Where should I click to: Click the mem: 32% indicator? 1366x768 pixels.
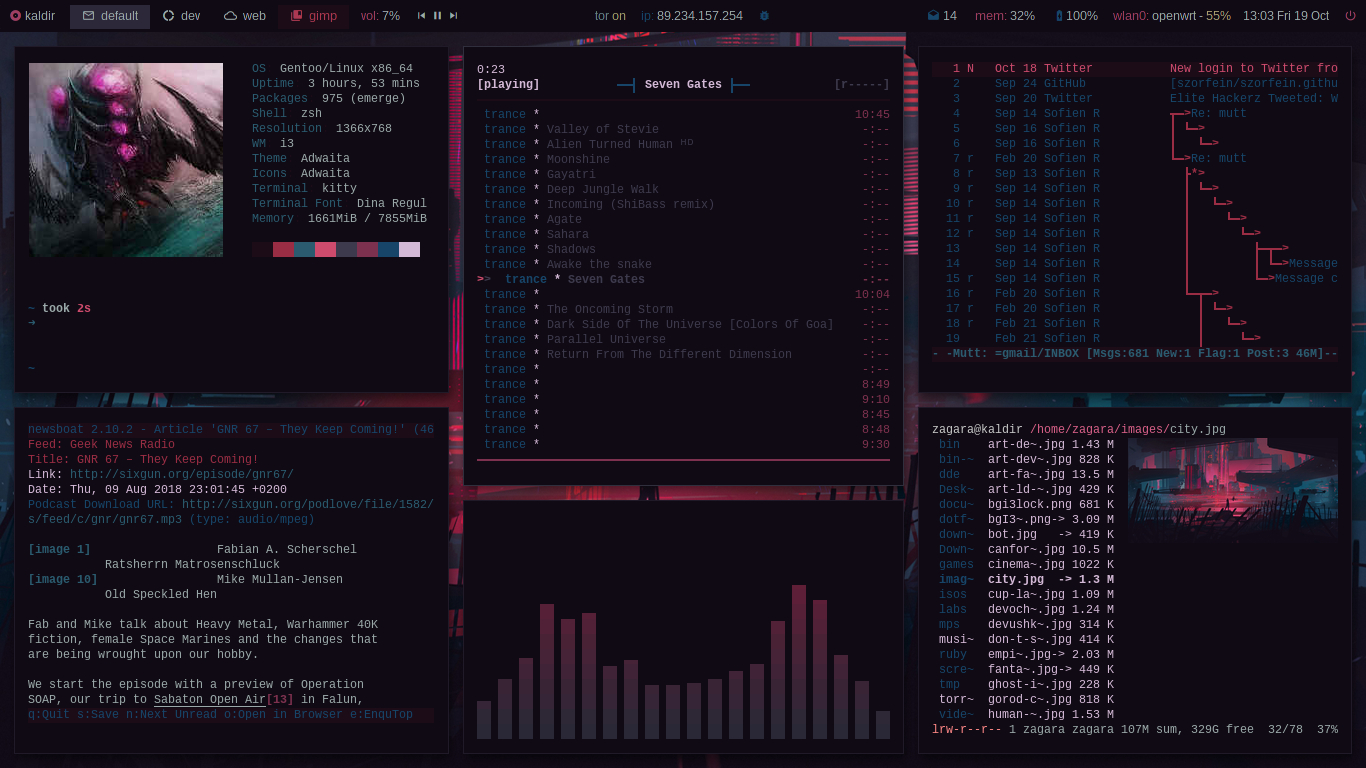[1005, 16]
